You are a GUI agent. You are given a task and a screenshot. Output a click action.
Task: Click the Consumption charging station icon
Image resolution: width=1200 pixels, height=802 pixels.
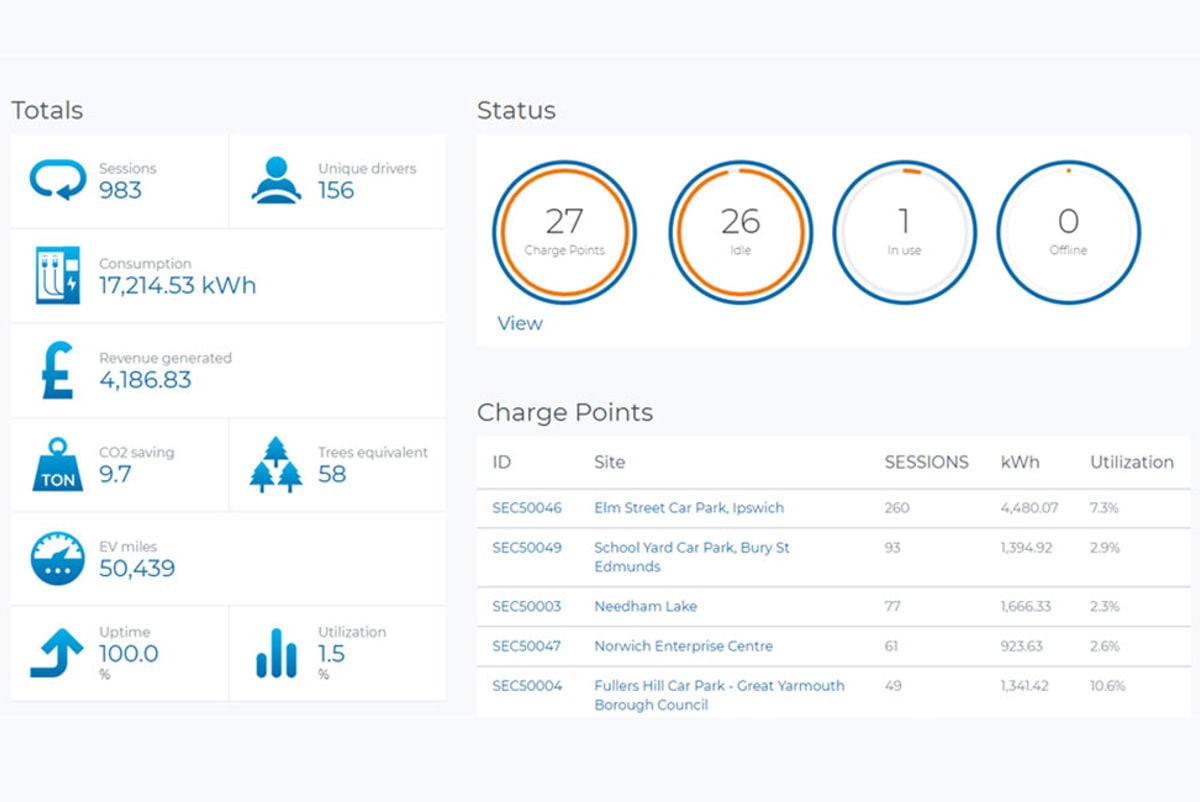pos(58,276)
